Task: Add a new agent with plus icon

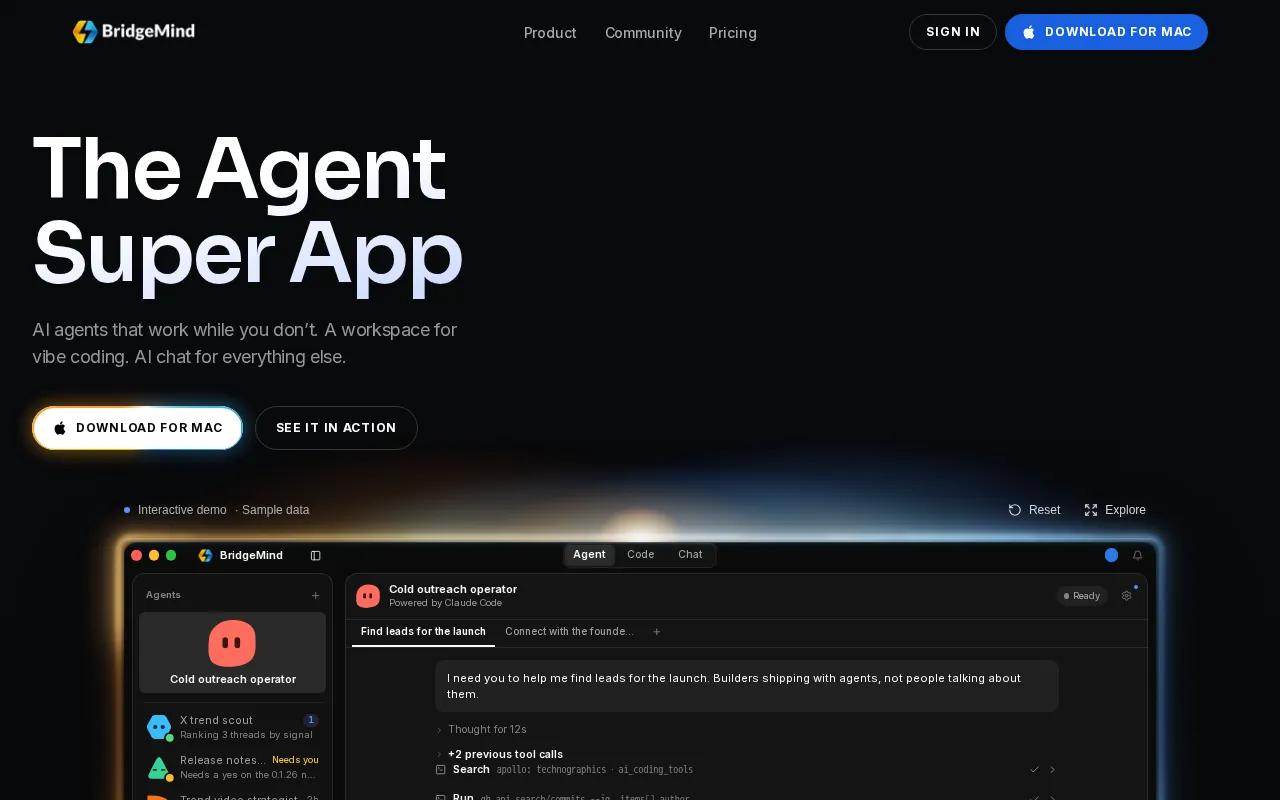Action: coord(316,595)
